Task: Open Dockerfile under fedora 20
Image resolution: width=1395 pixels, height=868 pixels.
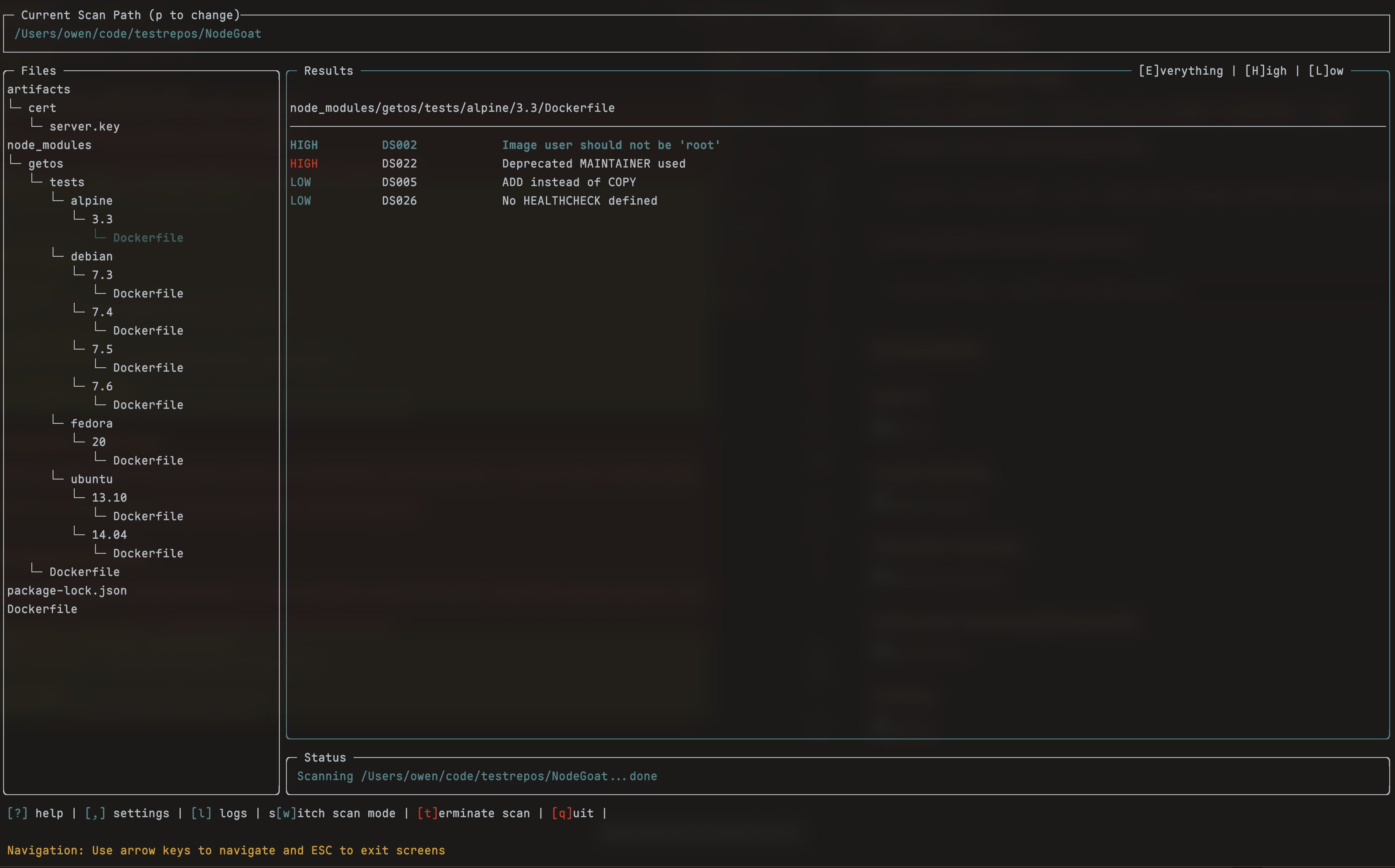Action: point(148,461)
